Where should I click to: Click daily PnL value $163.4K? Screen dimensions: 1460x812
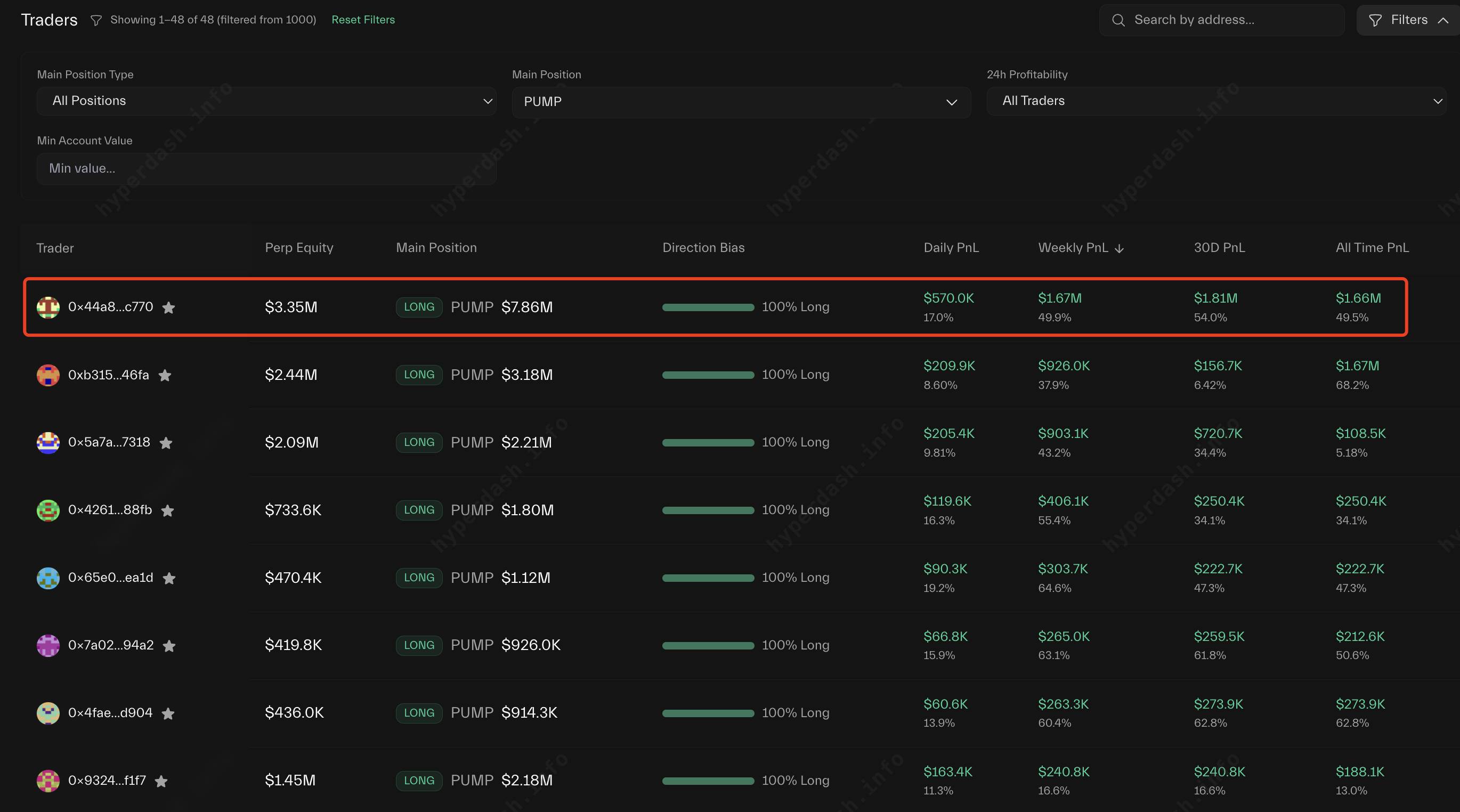coord(947,772)
